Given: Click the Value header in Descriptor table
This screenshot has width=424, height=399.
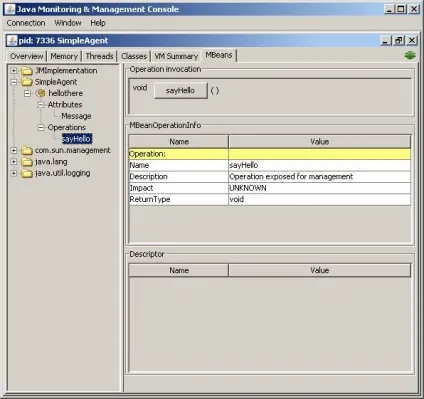Looking at the screenshot, I should click(320, 270).
